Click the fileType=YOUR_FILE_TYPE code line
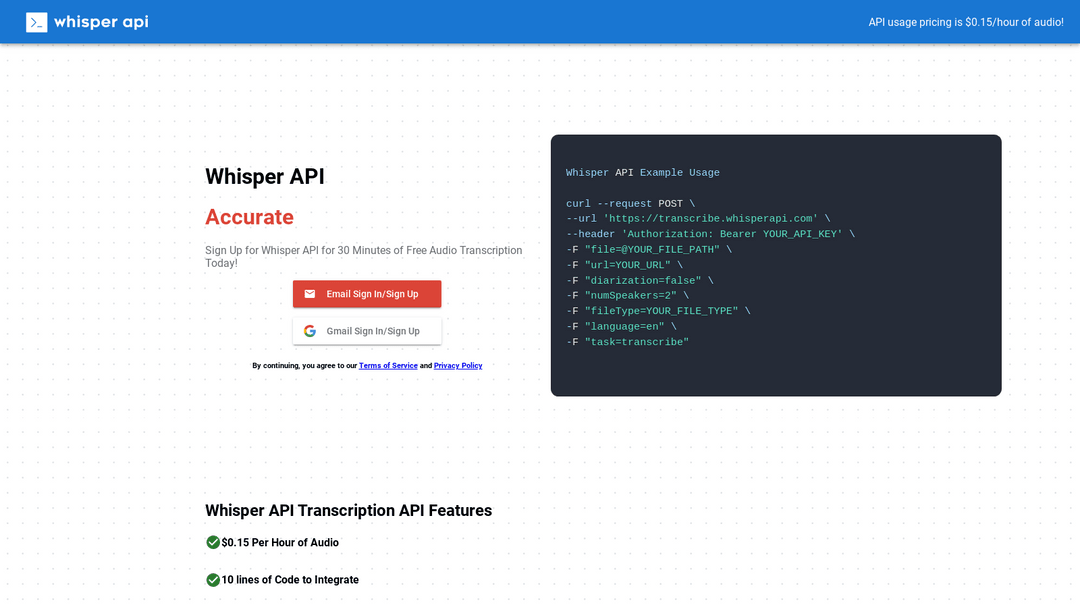 click(x=658, y=311)
